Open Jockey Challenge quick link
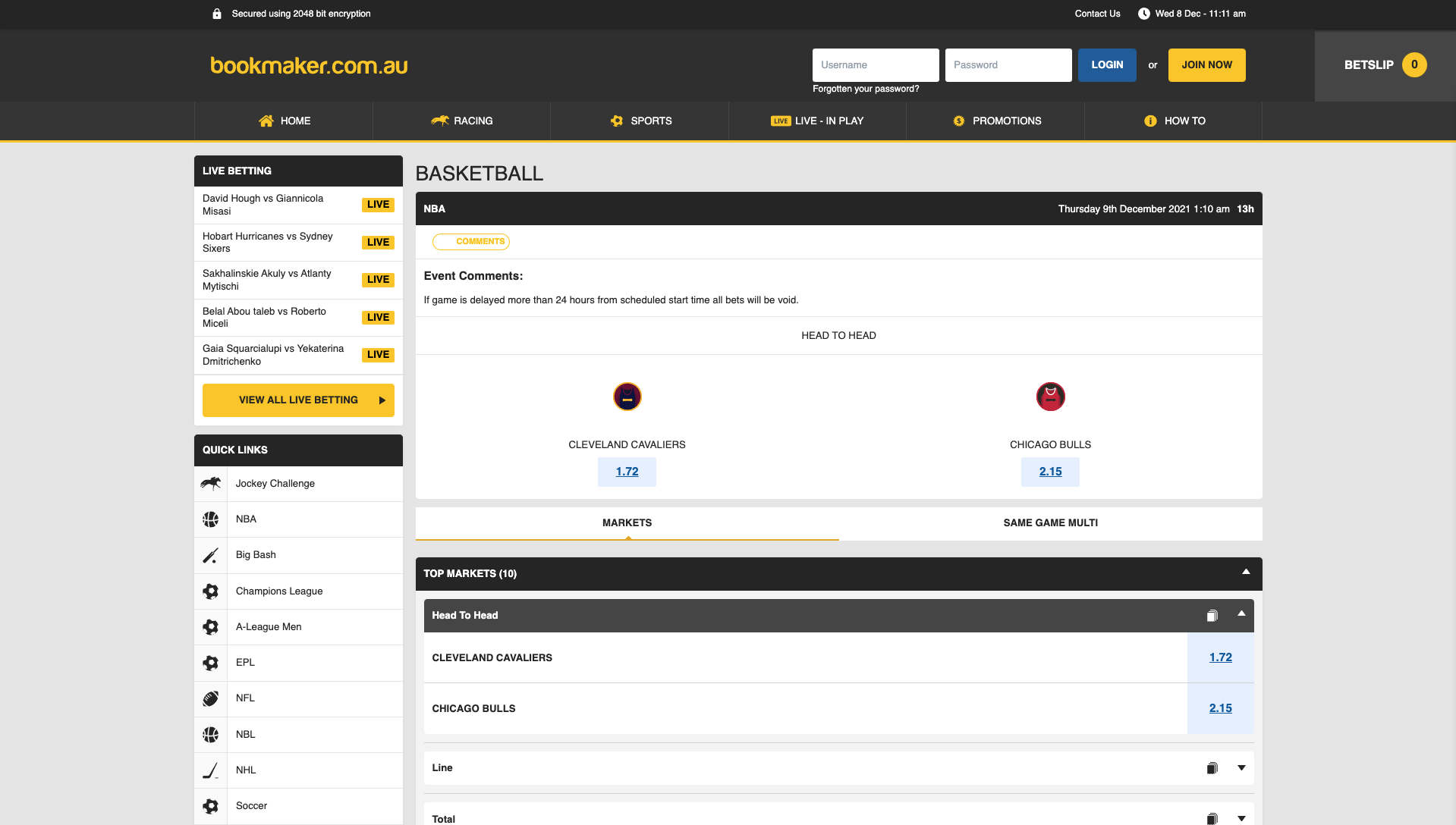The height and width of the screenshot is (825, 1456). coord(298,484)
